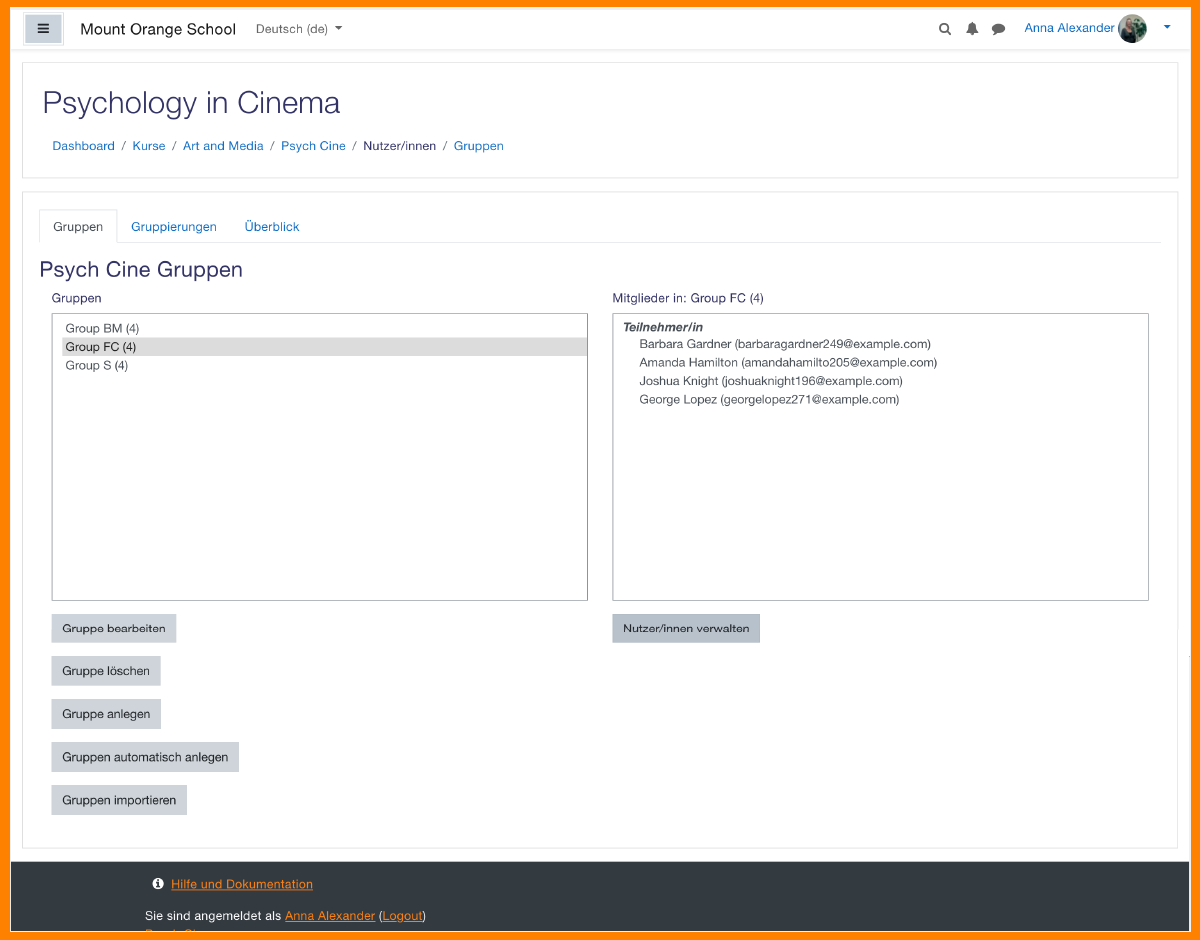Open the messages speech bubble icon

998,29
